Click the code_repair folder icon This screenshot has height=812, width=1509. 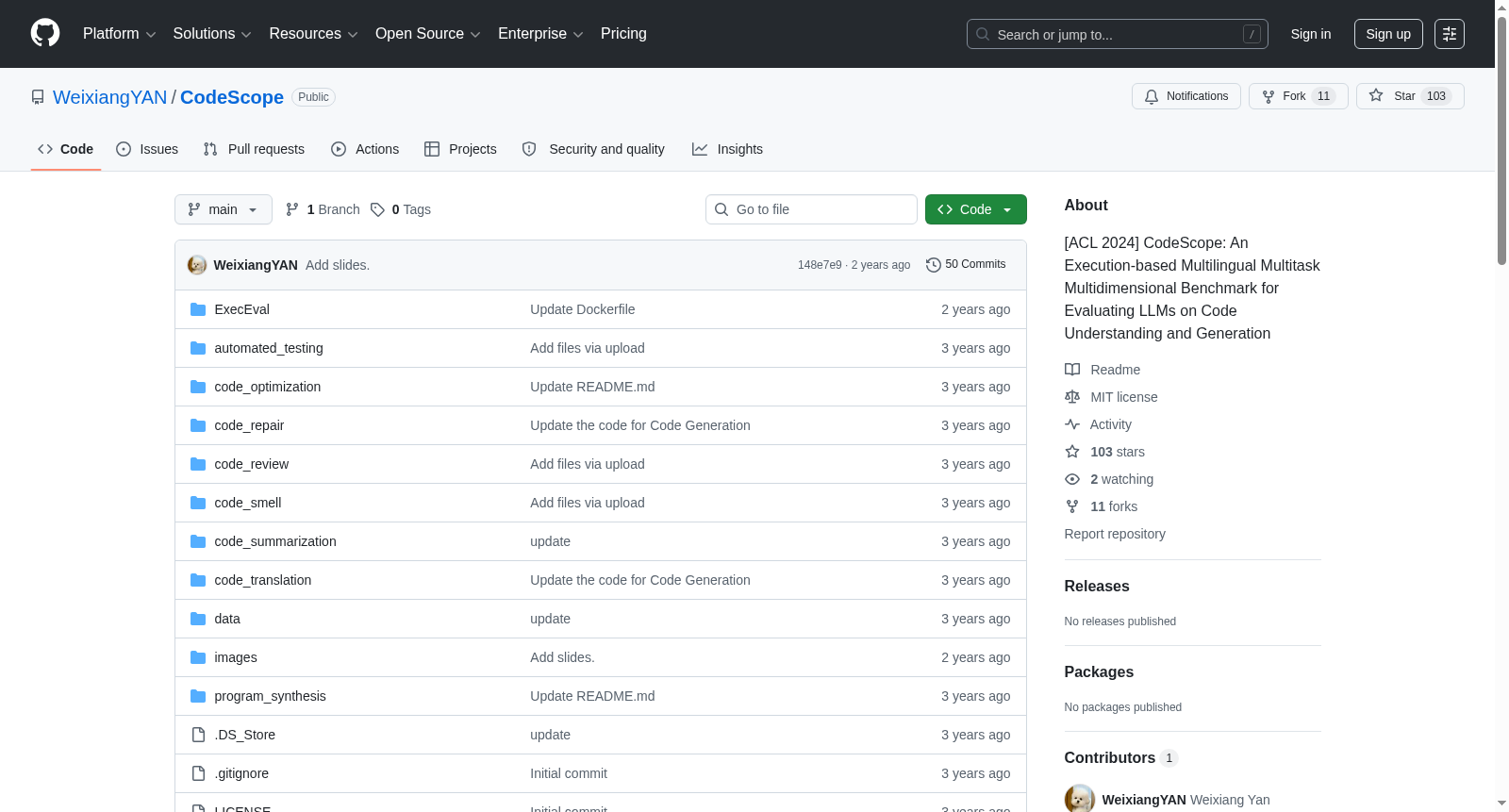coord(198,425)
